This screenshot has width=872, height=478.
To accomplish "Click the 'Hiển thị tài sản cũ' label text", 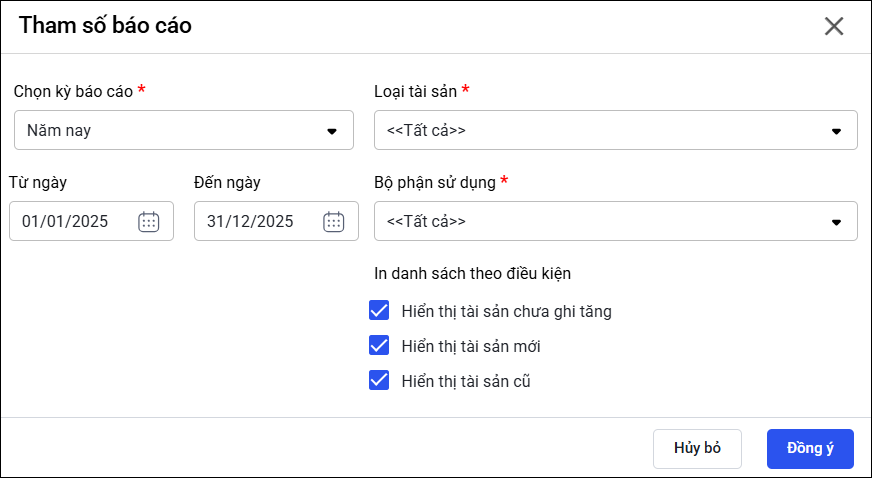I will click(x=465, y=381).
